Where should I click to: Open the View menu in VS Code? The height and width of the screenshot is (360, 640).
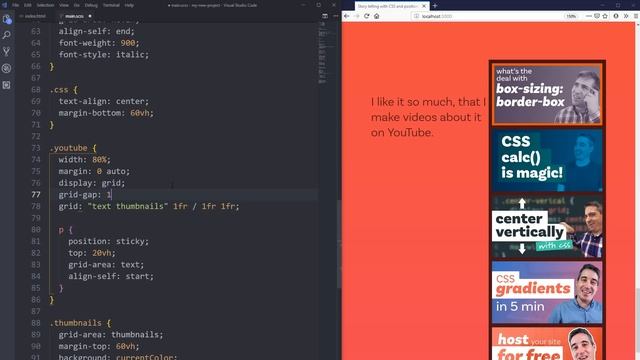point(64,5)
